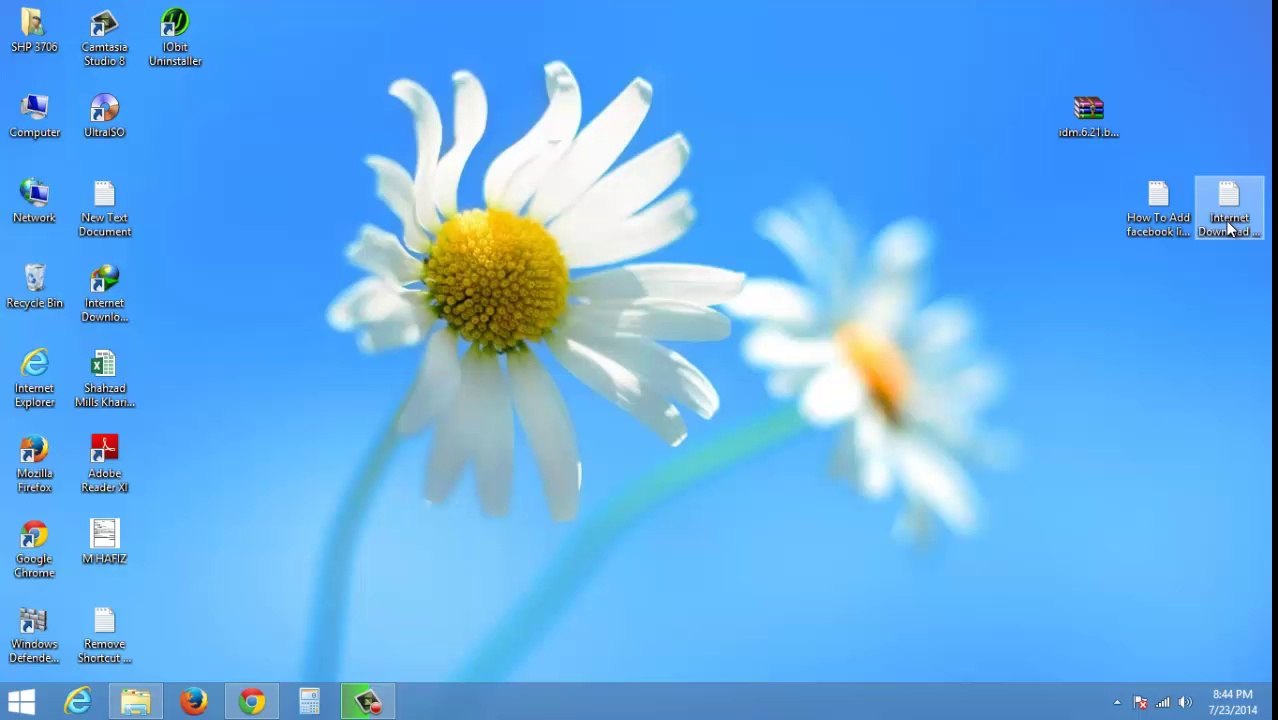
Task: Select the New Text Document file
Action: tap(104, 209)
